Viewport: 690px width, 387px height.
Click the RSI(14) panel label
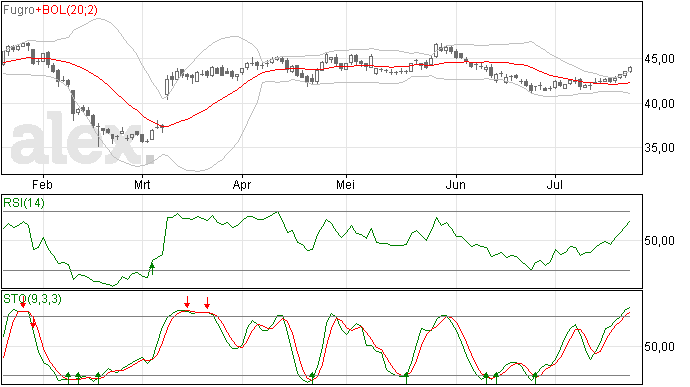24,203
